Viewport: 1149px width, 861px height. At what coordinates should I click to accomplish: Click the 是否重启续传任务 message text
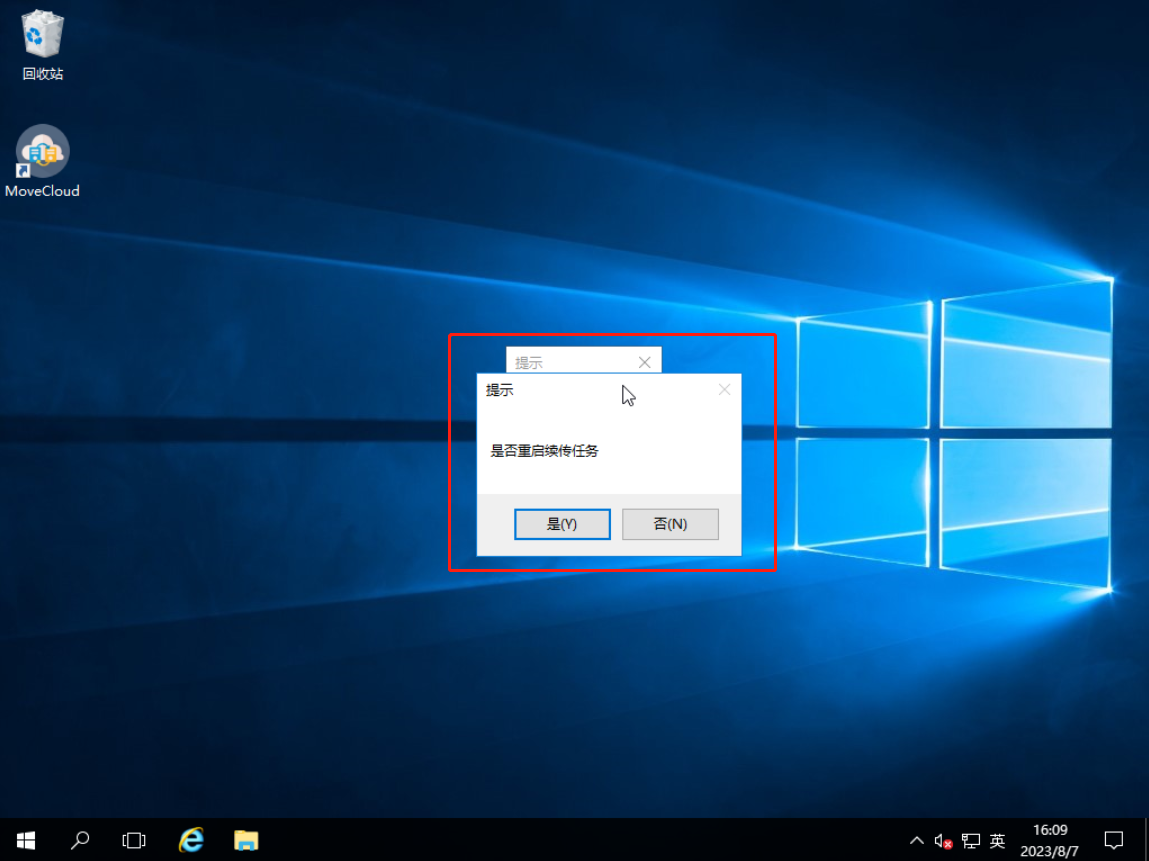pos(544,451)
